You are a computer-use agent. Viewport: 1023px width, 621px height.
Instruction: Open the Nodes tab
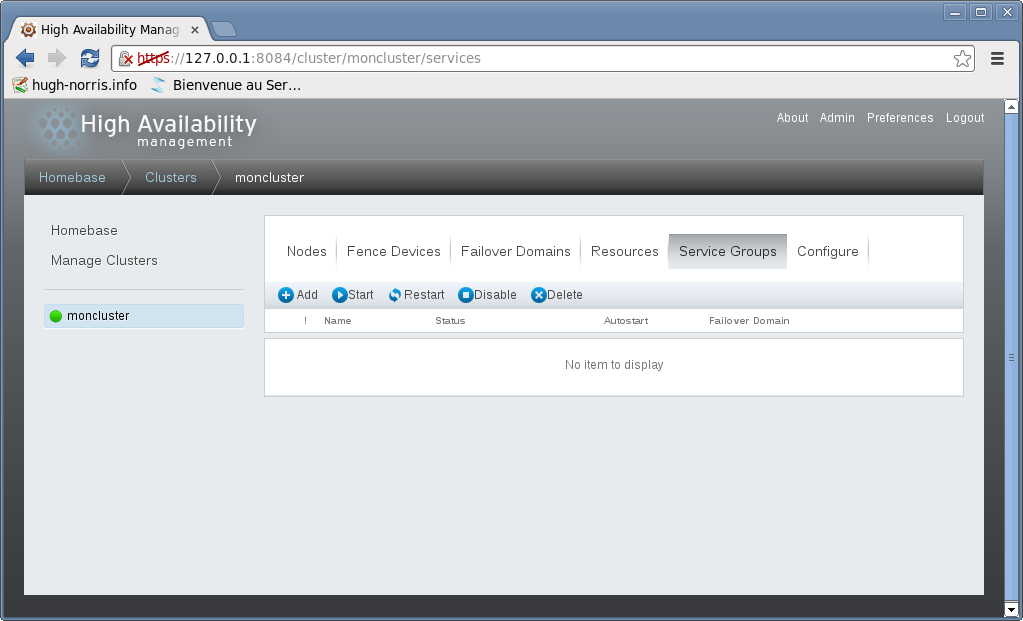coord(306,251)
